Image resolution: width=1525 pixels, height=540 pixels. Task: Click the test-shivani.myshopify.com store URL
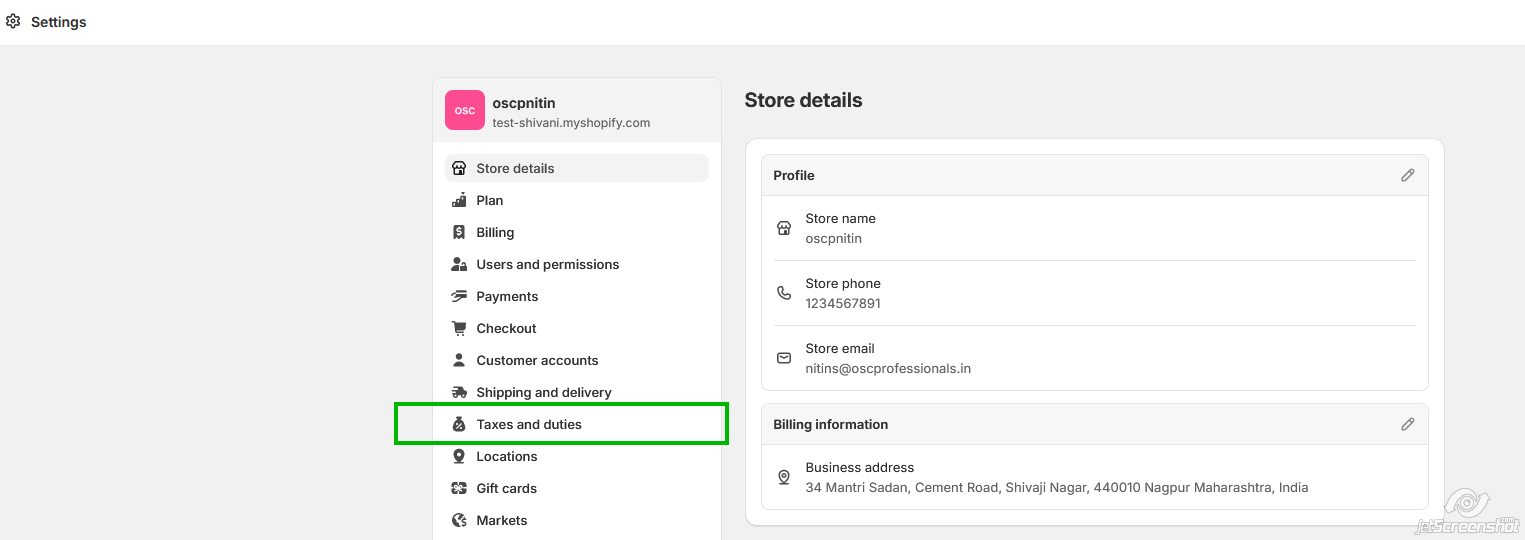click(x=571, y=123)
